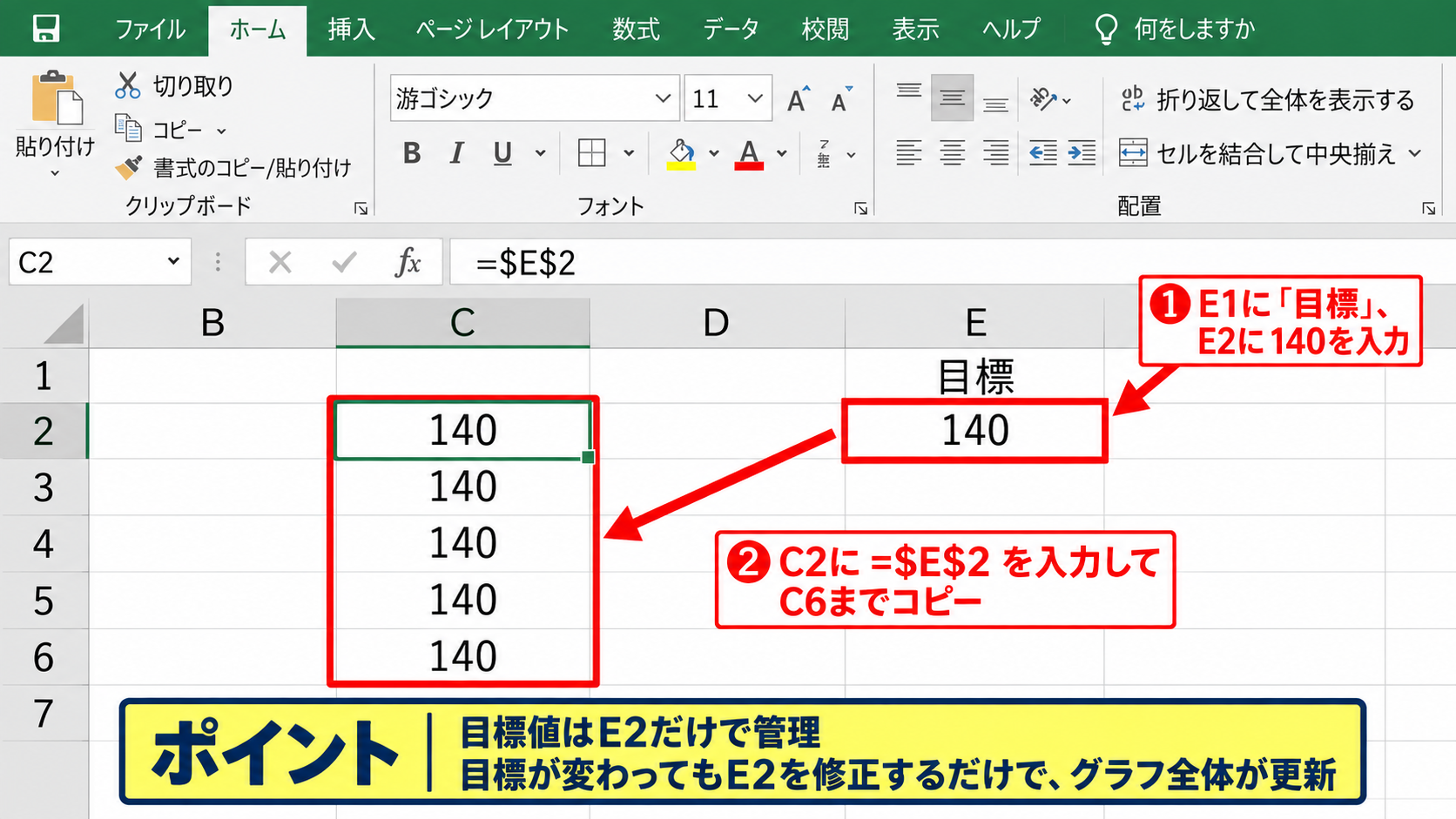The width and height of the screenshot is (1456, 819).
Task: Click the save floppy disk icon
Action: (45, 28)
